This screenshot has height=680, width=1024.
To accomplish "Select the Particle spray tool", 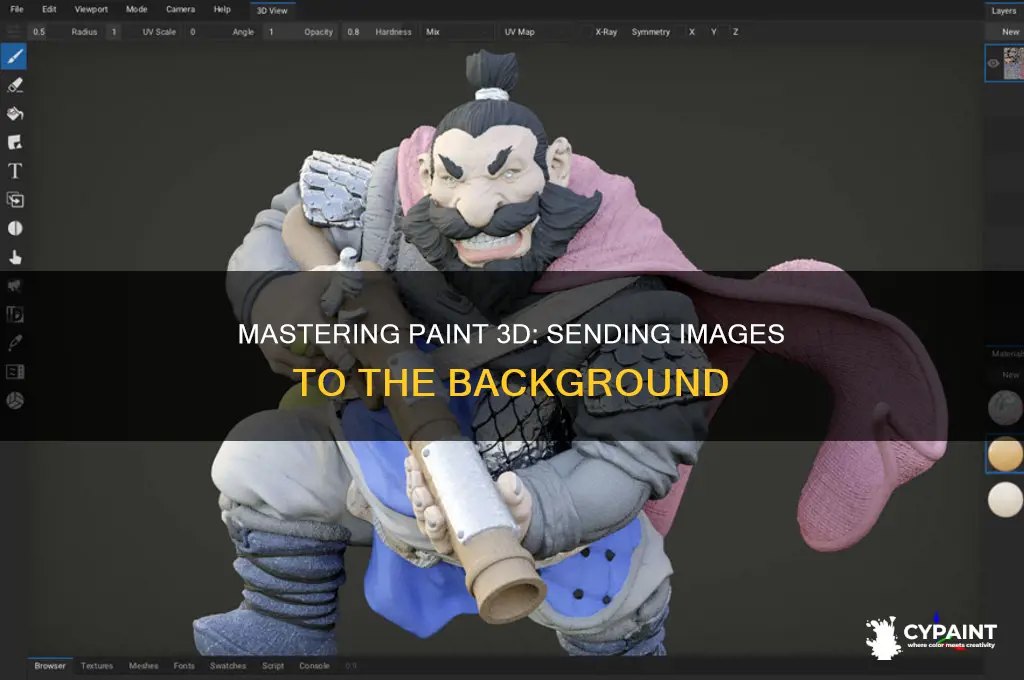I will (14, 286).
